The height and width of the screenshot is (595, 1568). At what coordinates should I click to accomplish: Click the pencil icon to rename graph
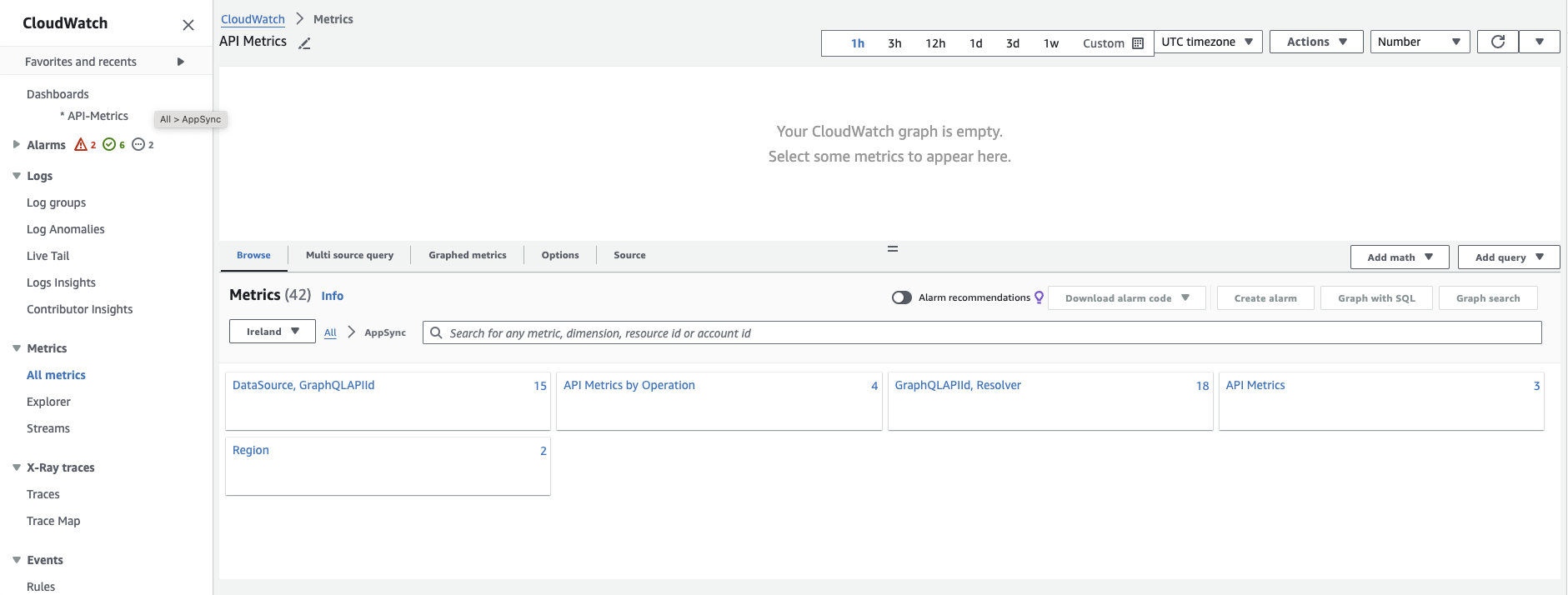305,43
